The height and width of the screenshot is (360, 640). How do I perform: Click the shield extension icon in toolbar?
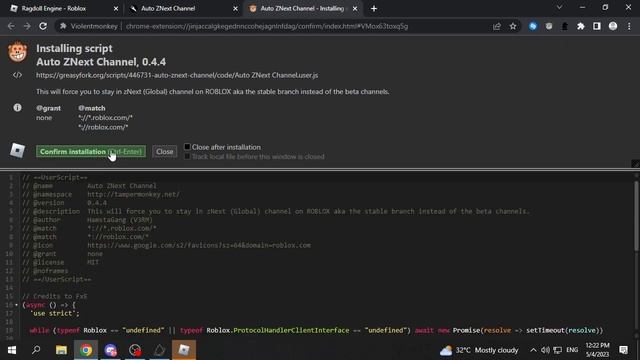tap(549, 26)
